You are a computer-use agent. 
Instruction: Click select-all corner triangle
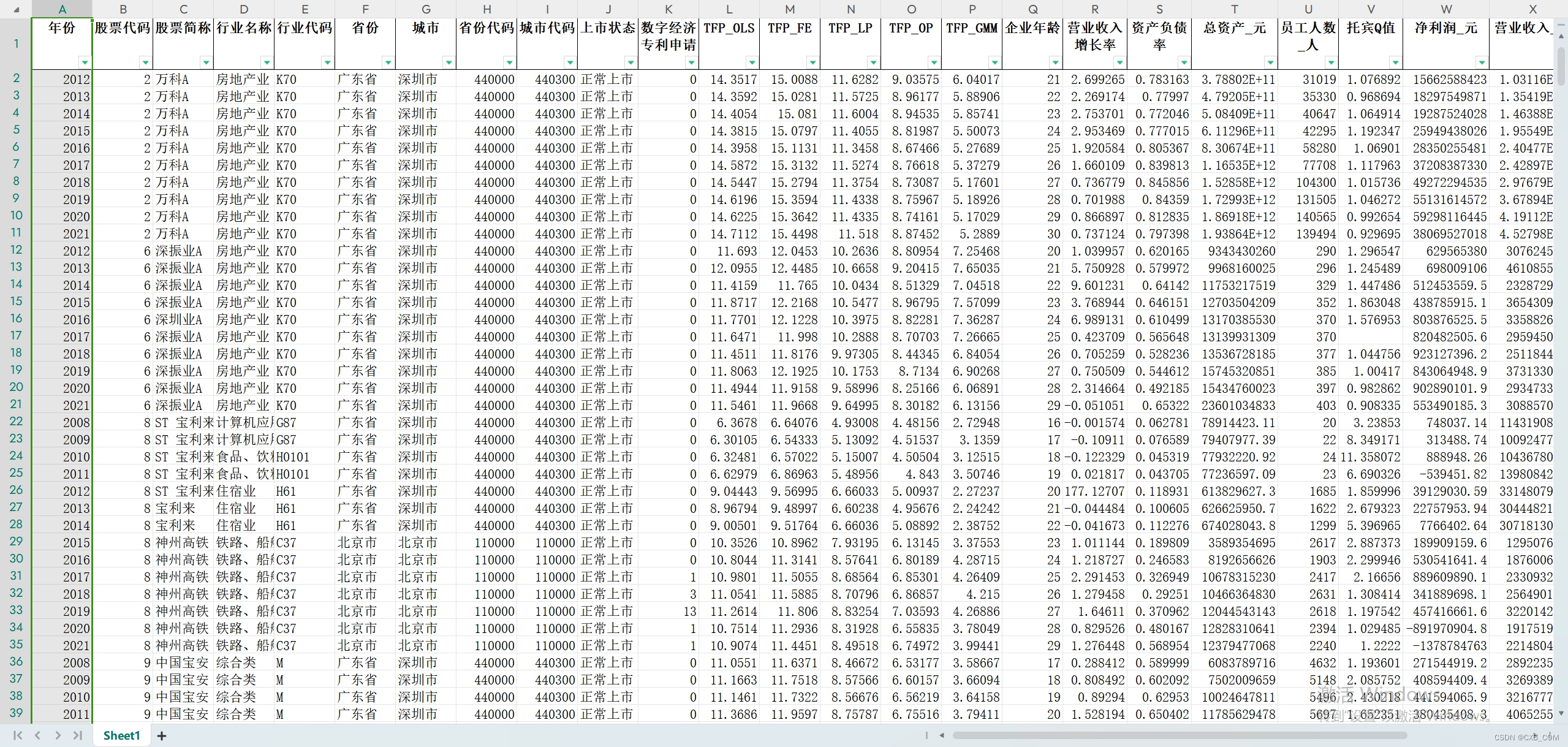point(17,9)
